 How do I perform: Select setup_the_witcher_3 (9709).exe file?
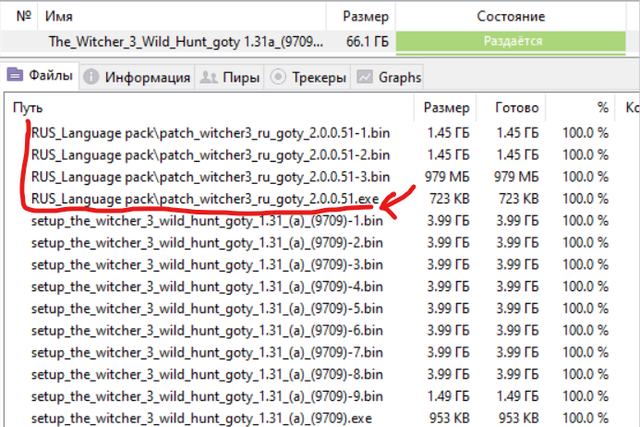pyautogui.click(x=201, y=417)
